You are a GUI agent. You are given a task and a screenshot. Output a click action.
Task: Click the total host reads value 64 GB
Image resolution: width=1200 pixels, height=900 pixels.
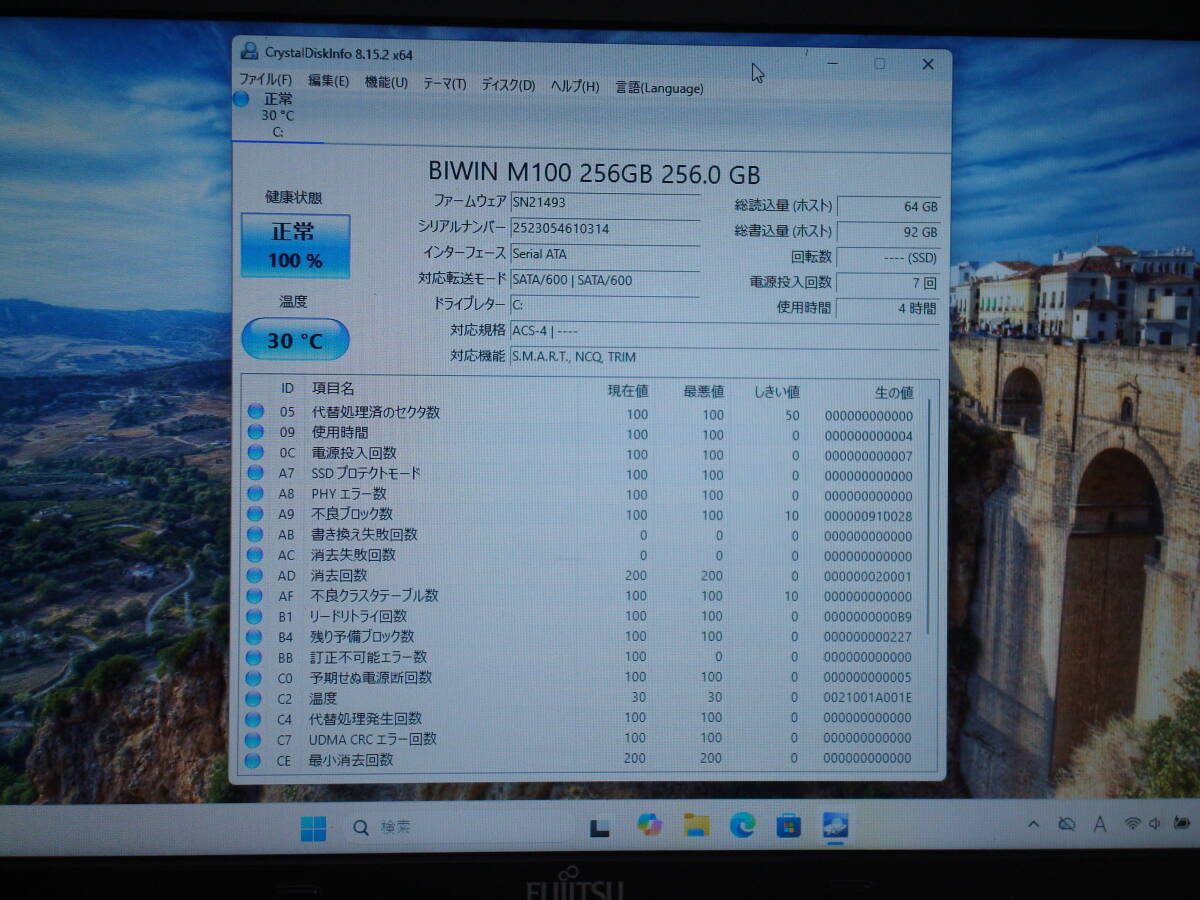(x=888, y=207)
